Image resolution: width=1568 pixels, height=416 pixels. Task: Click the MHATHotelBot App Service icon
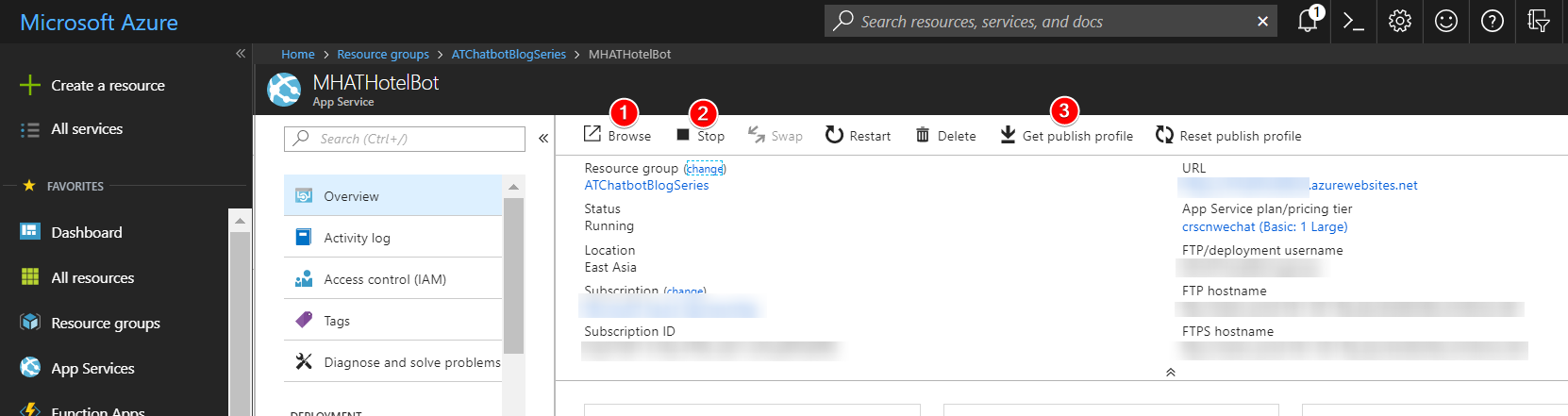284,90
